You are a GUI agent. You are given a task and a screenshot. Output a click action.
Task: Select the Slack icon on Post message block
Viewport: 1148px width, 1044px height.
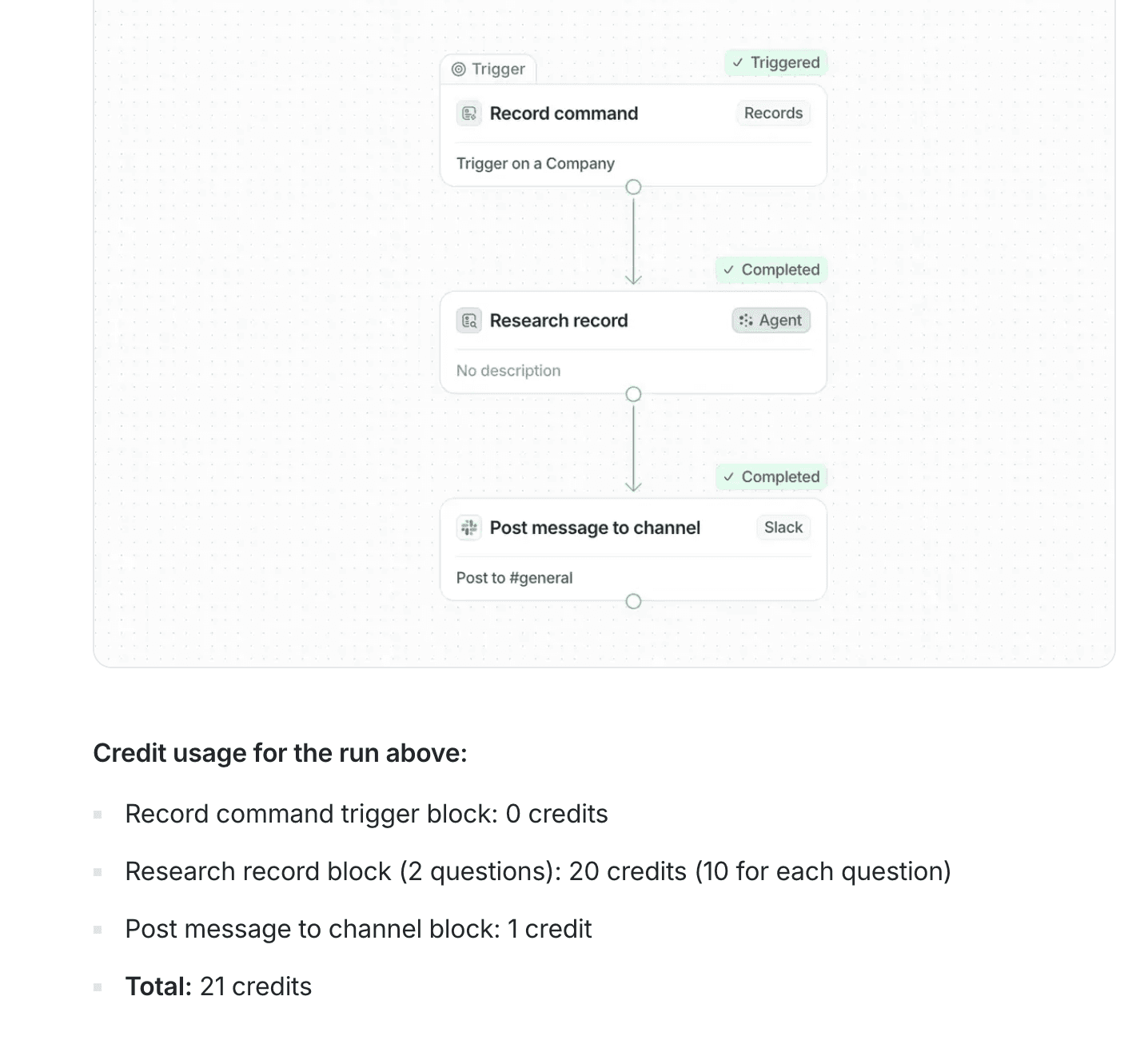pos(469,528)
